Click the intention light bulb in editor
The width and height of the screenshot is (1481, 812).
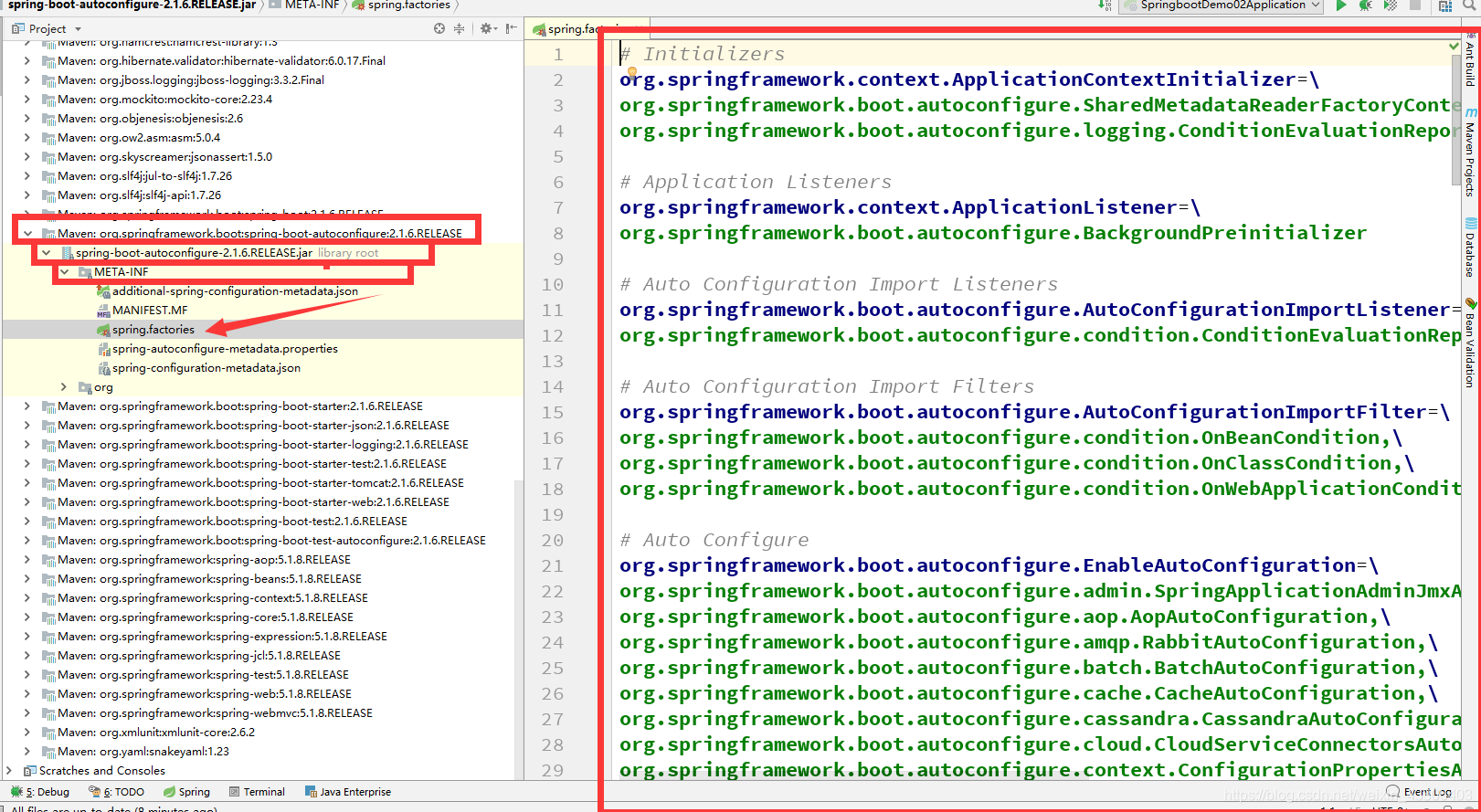pos(632,73)
